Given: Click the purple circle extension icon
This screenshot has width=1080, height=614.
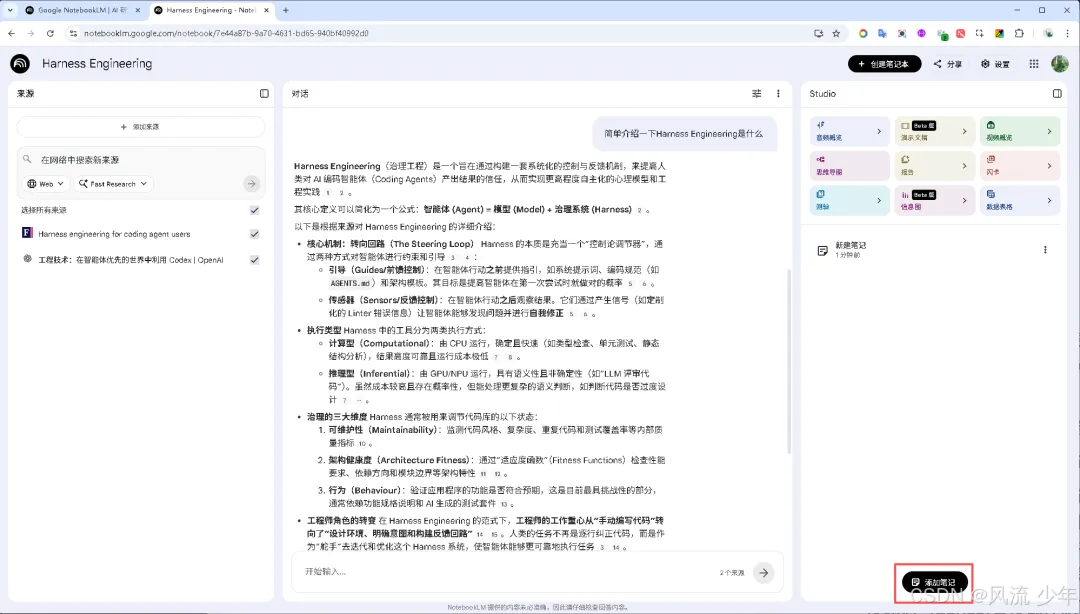Looking at the screenshot, I should coord(922,33).
